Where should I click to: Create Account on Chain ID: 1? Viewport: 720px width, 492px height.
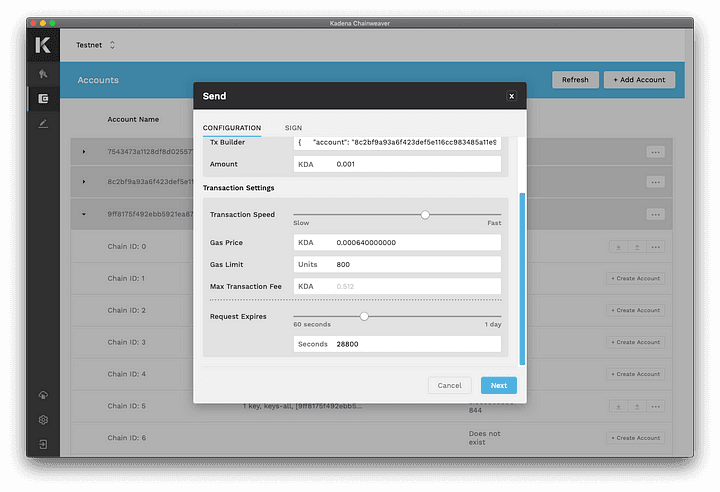(636, 278)
